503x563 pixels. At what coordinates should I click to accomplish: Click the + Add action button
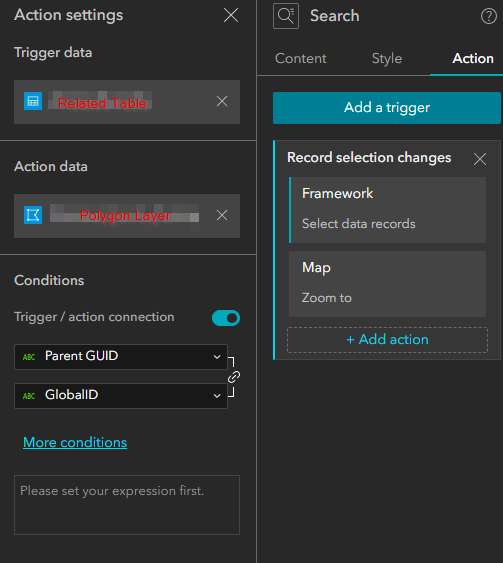point(387,340)
